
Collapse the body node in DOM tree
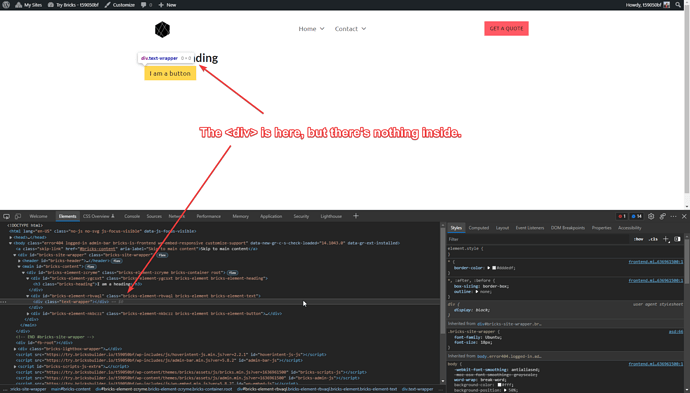tap(11, 243)
